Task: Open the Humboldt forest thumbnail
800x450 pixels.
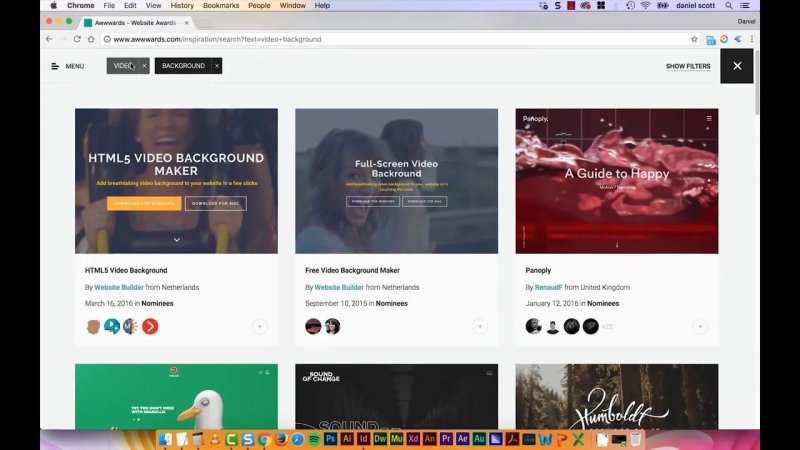Action: (617, 396)
